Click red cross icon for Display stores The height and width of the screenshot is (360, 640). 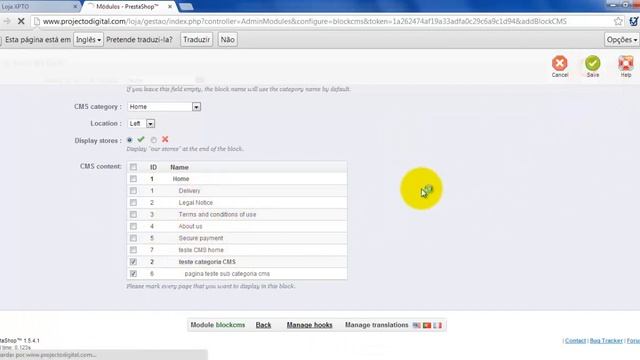[x=165, y=139]
